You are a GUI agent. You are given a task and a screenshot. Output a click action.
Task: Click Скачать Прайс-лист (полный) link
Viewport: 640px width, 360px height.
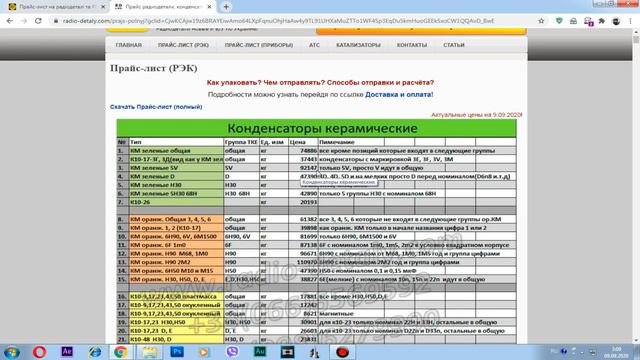[156, 107]
